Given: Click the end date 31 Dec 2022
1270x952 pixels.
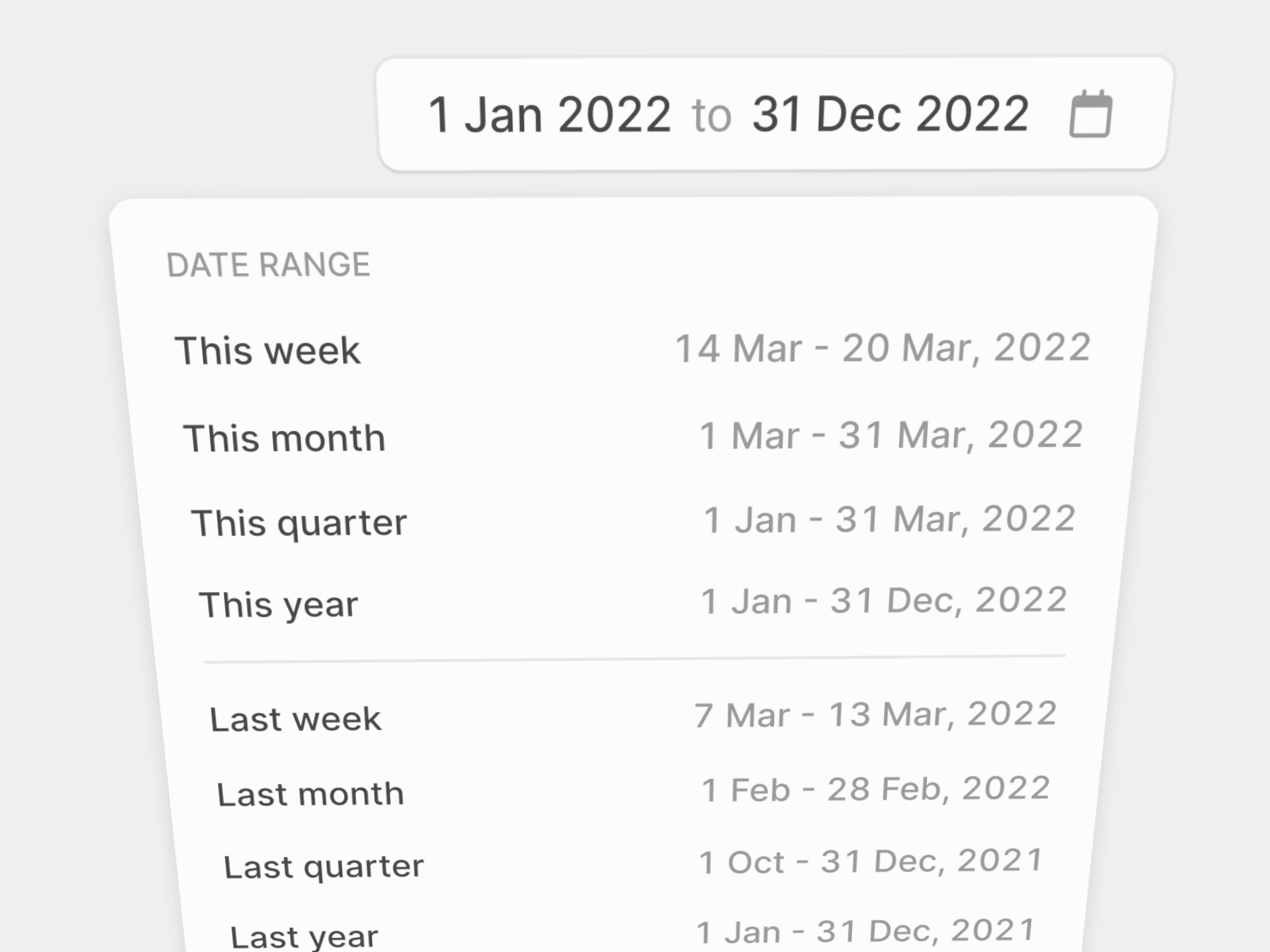Looking at the screenshot, I should click(890, 113).
